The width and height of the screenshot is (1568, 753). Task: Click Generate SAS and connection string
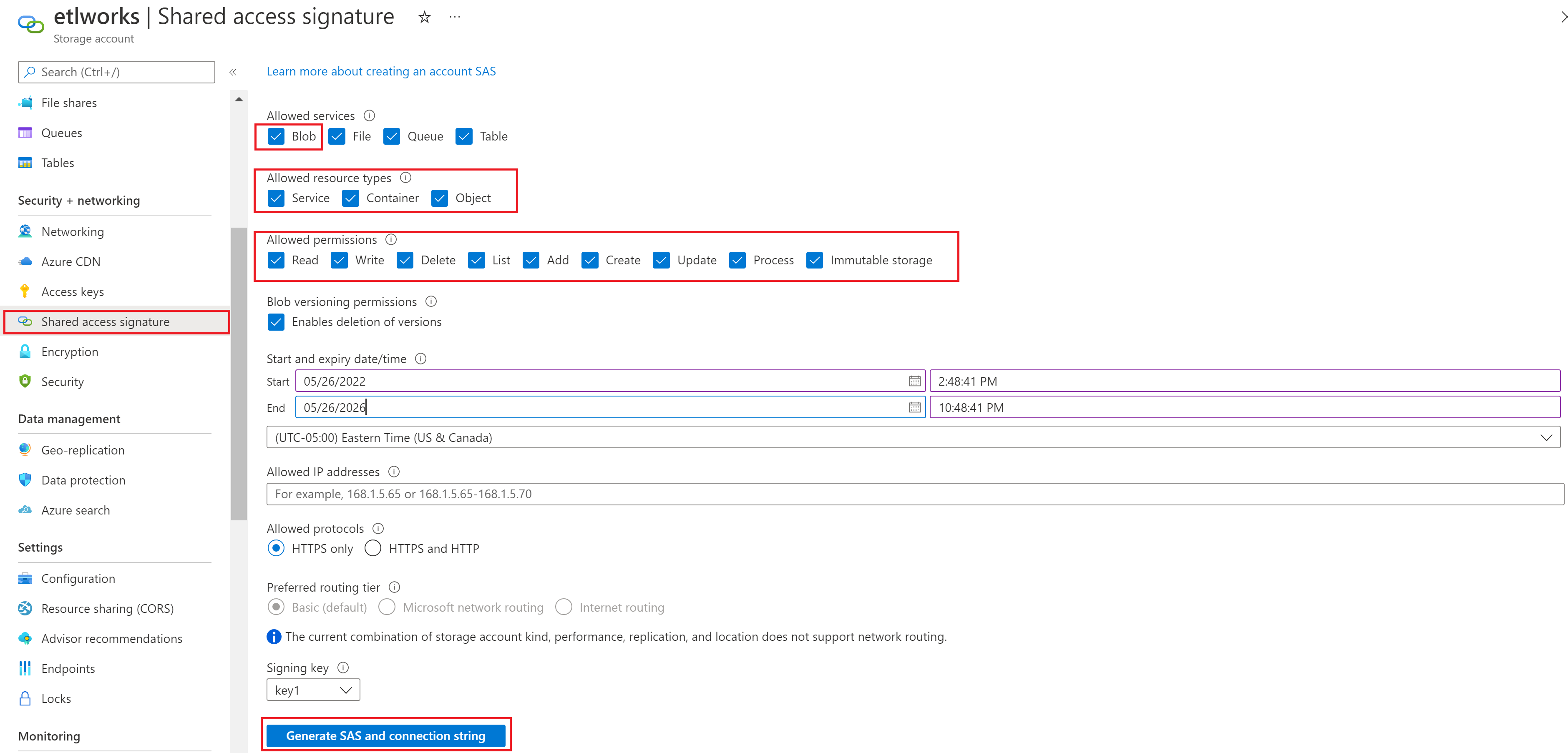click(386, 735)
